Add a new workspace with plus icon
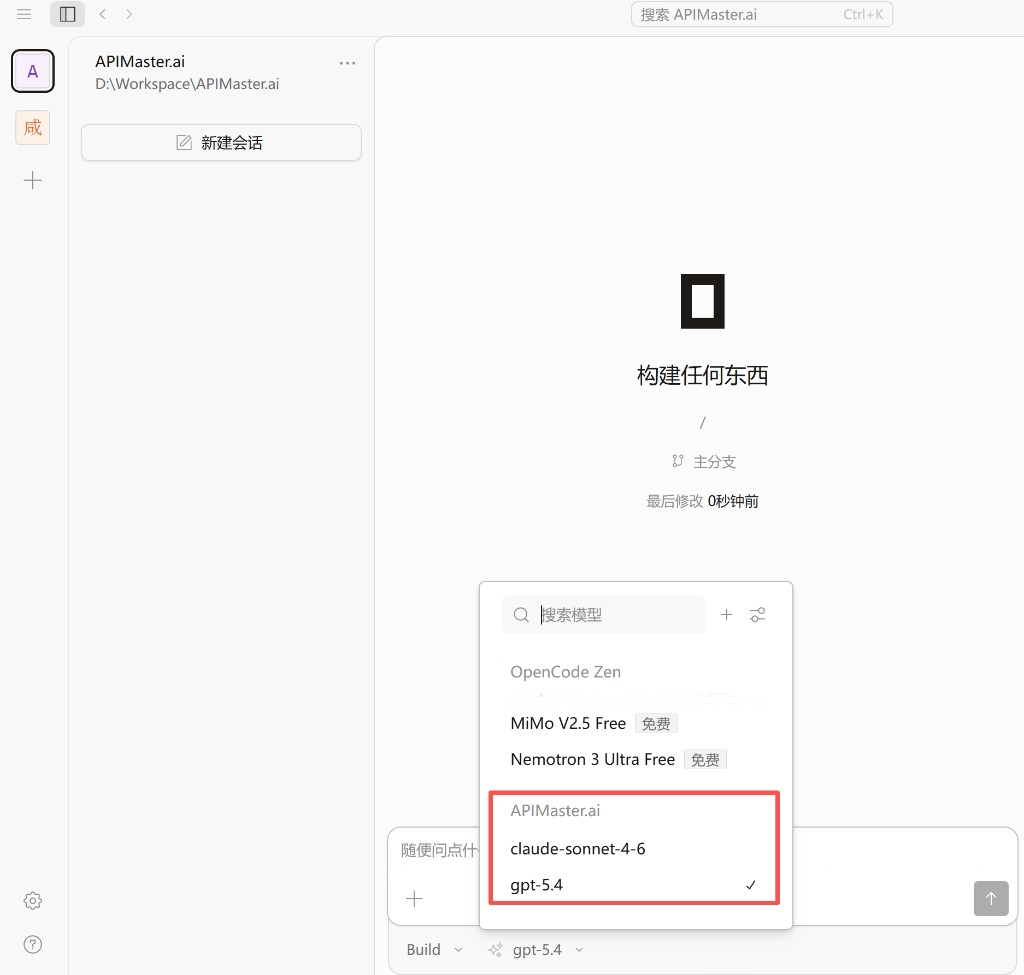The width and height of the screenshot is (1024, 975). (x=33, y=180)
